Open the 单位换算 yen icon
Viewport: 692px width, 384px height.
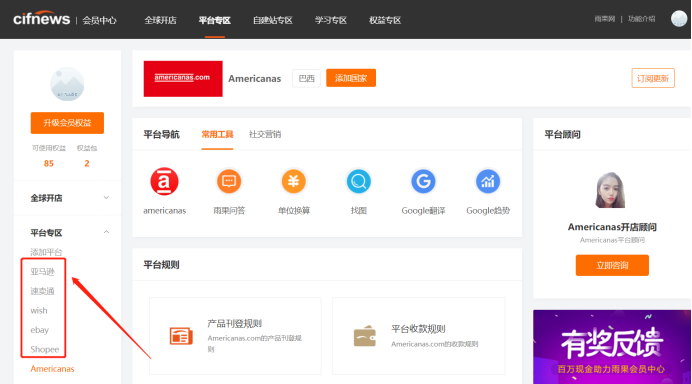point(293,181)
